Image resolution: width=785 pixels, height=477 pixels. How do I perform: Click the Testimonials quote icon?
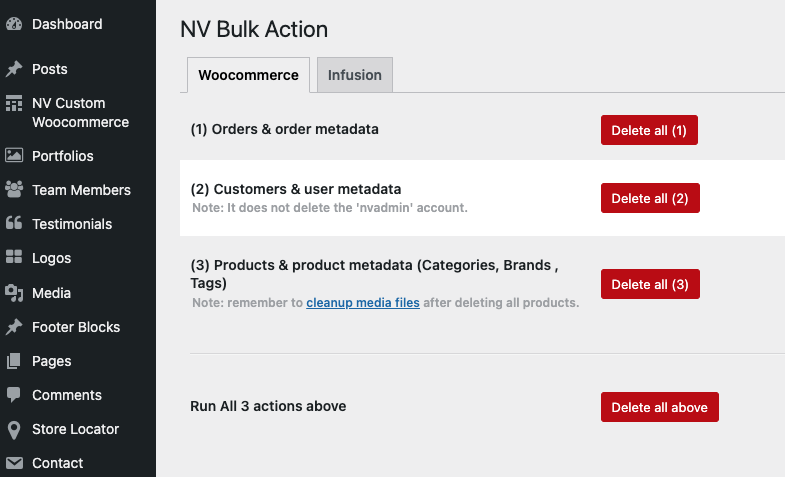pyautogui.click(x=14, y=224)
